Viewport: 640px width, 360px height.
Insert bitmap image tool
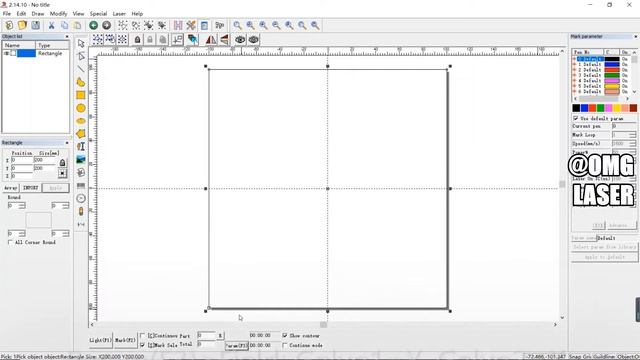[81, 160]
